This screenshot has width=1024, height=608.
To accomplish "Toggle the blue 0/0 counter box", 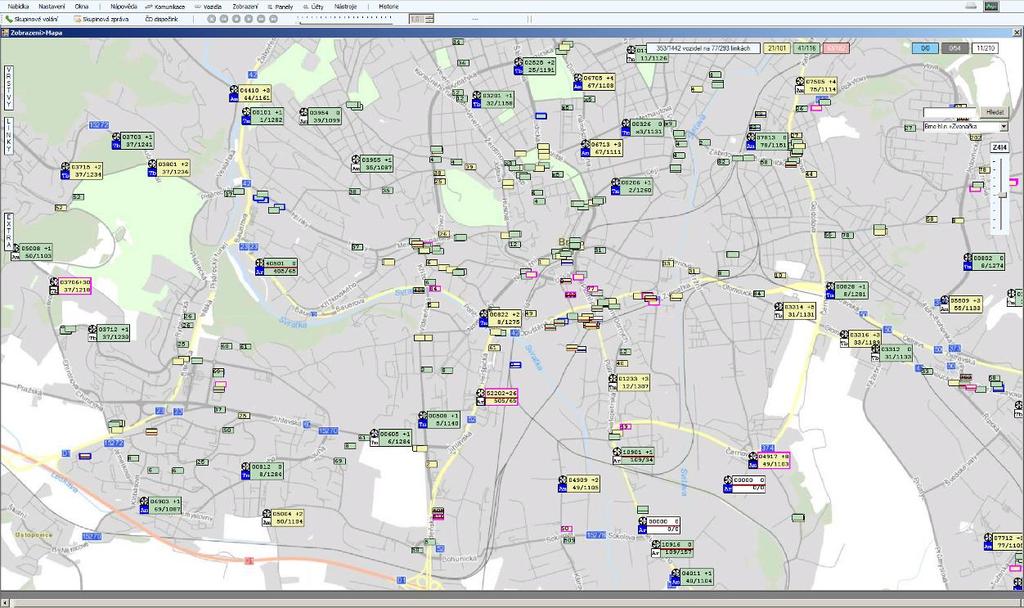I will pyautogui.click(x=925, y=48).
